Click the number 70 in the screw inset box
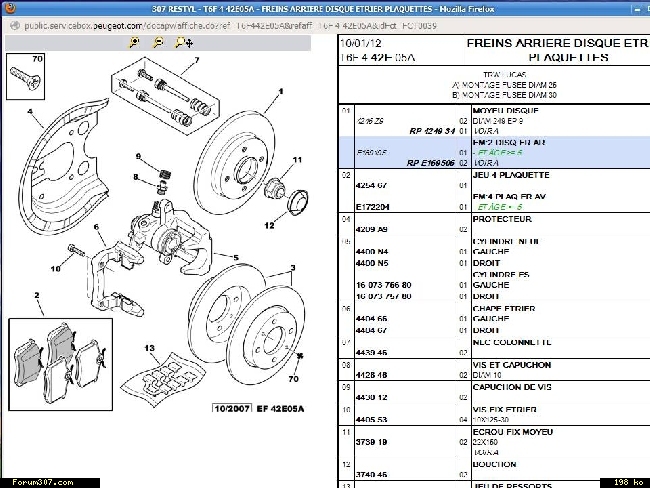650x488 pixels. [x=37, y=59]
